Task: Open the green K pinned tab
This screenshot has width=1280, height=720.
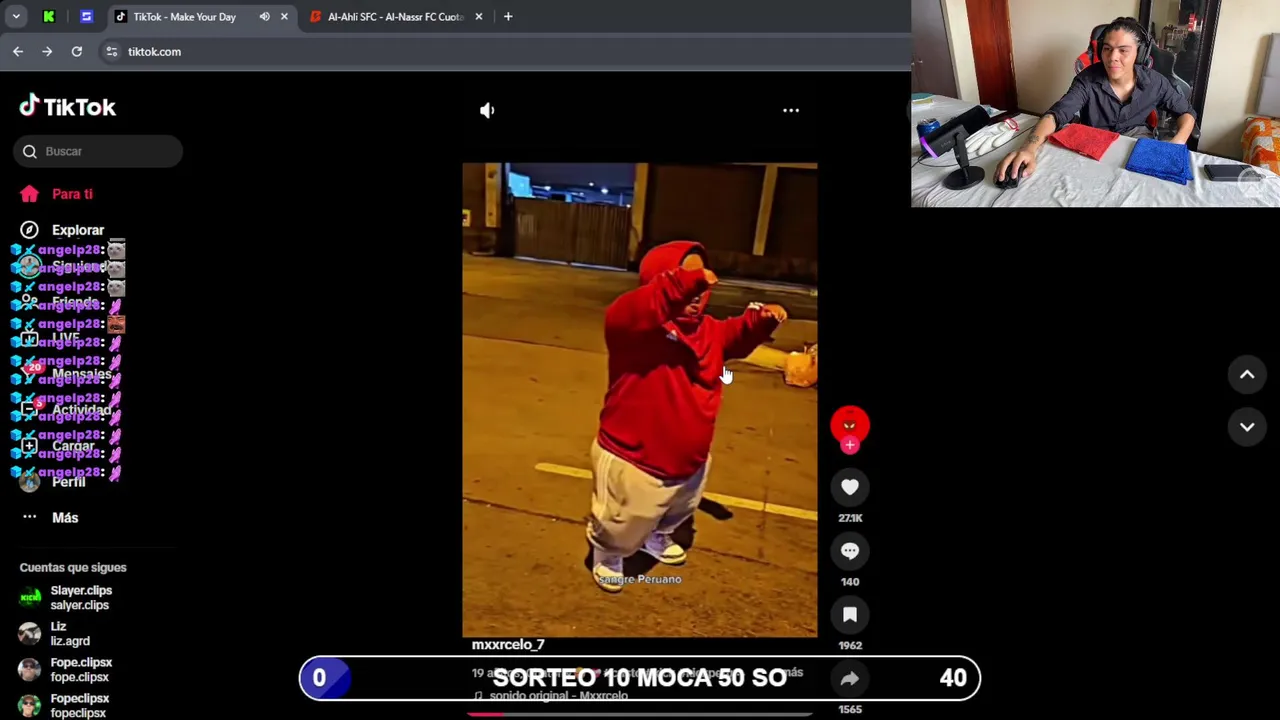Action: pyautogui.click(x=48, y=17)
